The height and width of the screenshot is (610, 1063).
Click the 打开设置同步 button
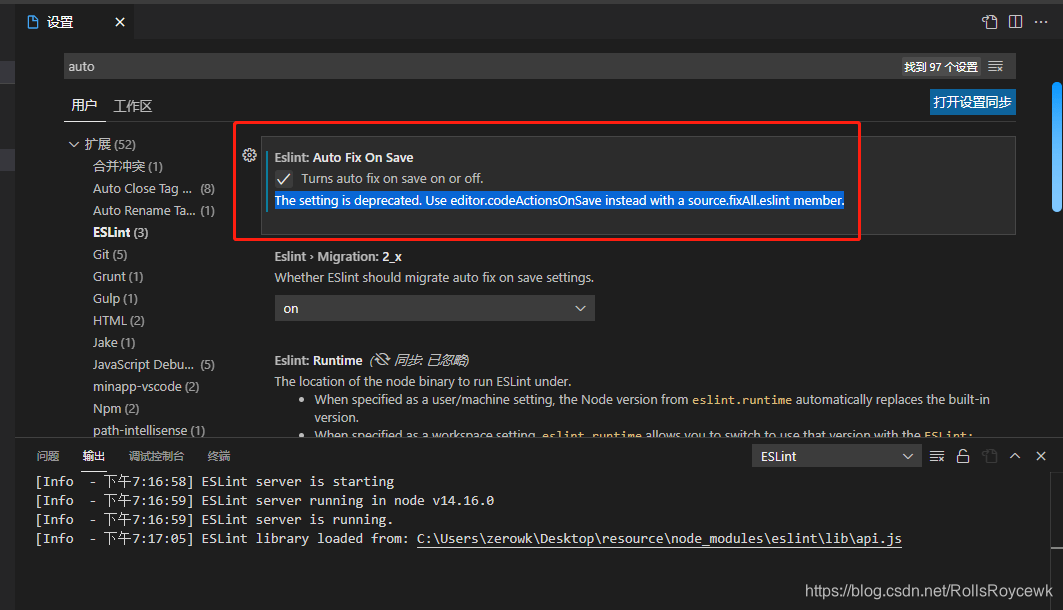pyautogui.click(x=972, y=102)
